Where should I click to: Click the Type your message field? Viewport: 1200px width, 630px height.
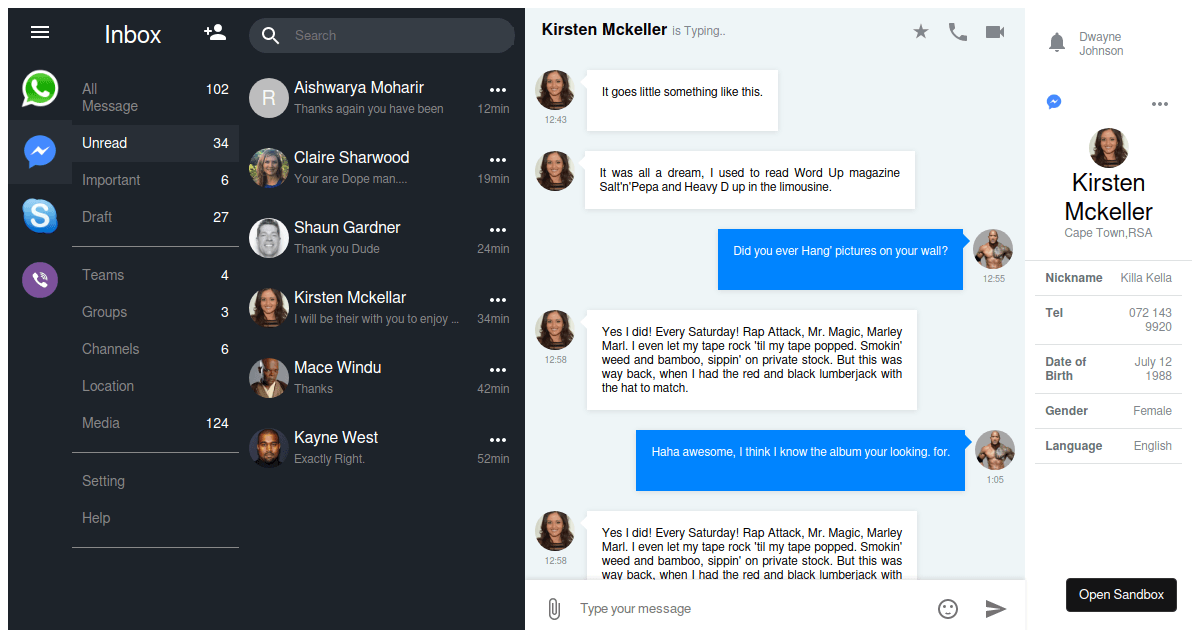click(750, 608)
